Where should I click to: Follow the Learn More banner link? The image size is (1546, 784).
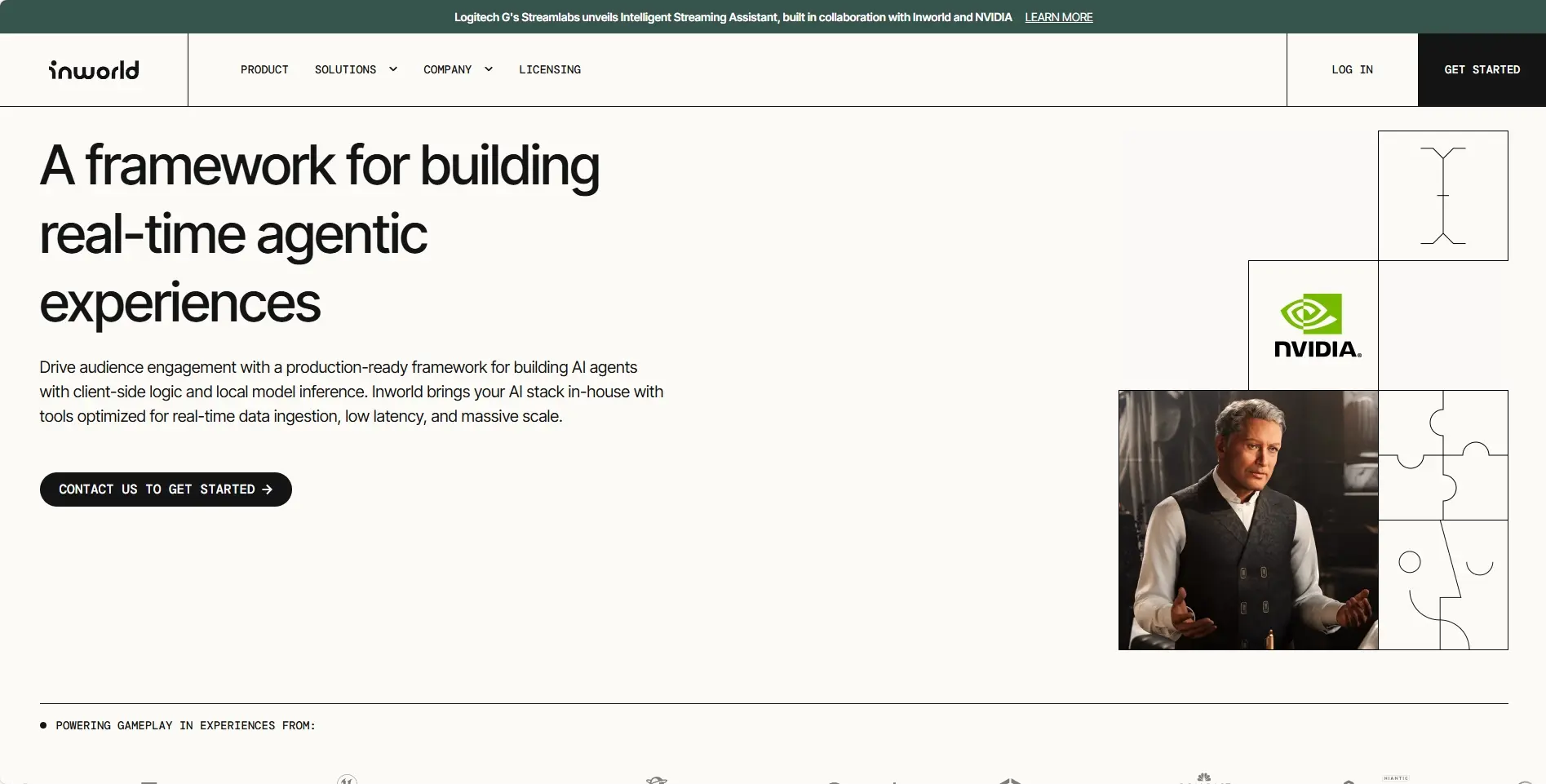point(1058,17)
